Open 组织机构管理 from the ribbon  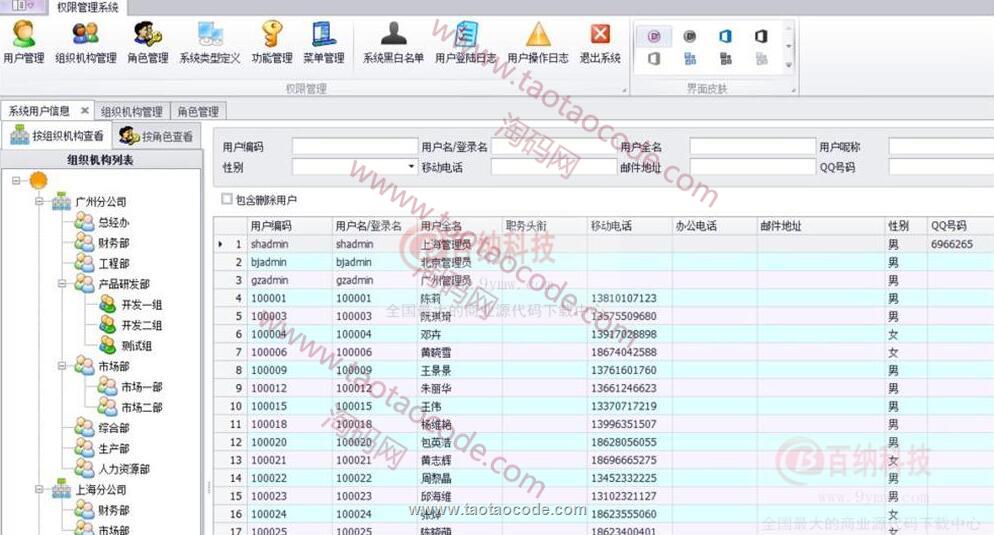(x=86, y=42)
